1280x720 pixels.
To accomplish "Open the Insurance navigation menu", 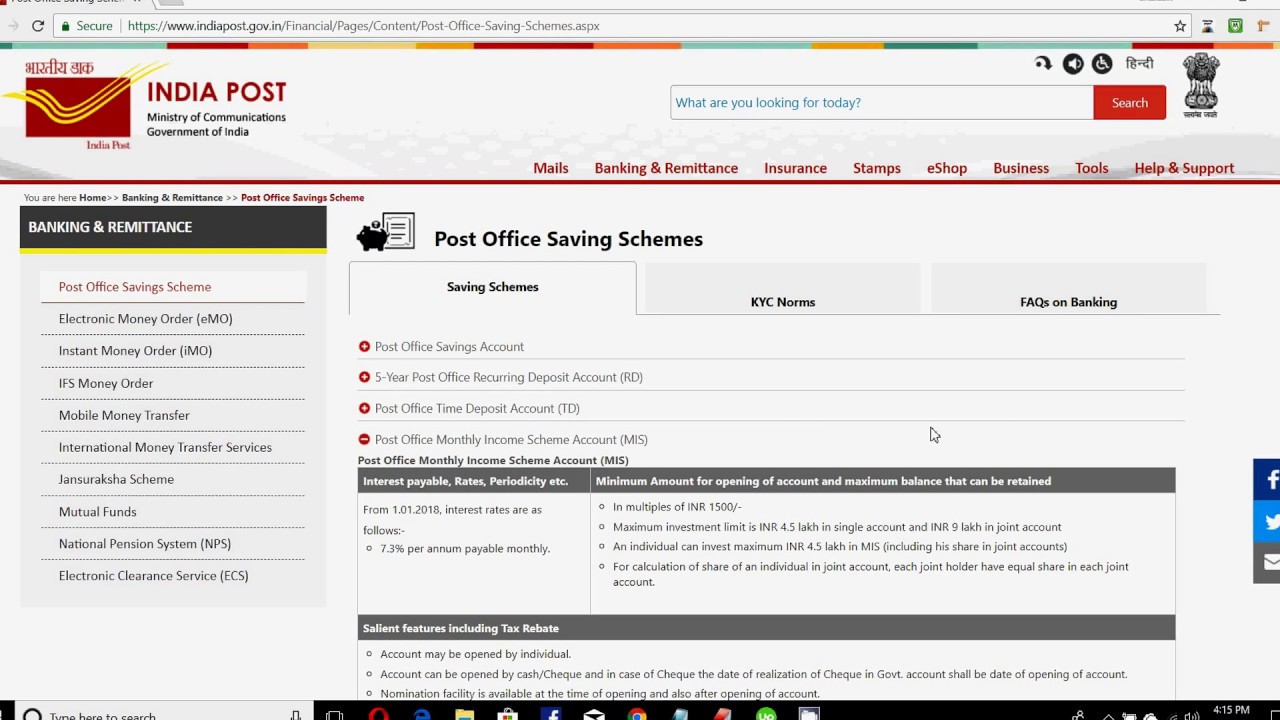I will coord(795,168).
